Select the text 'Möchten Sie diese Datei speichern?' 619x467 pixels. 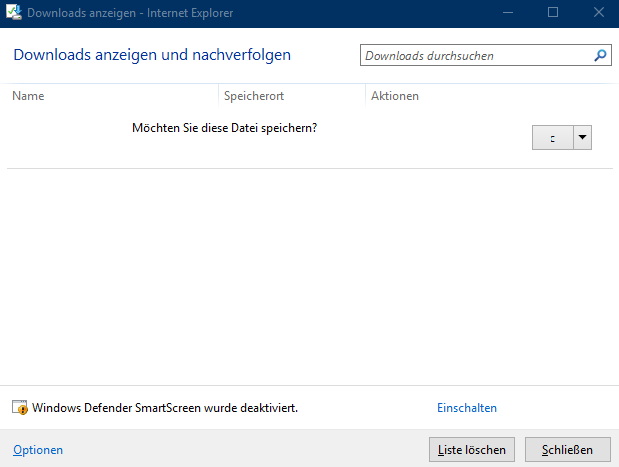[x=224, y=128]
